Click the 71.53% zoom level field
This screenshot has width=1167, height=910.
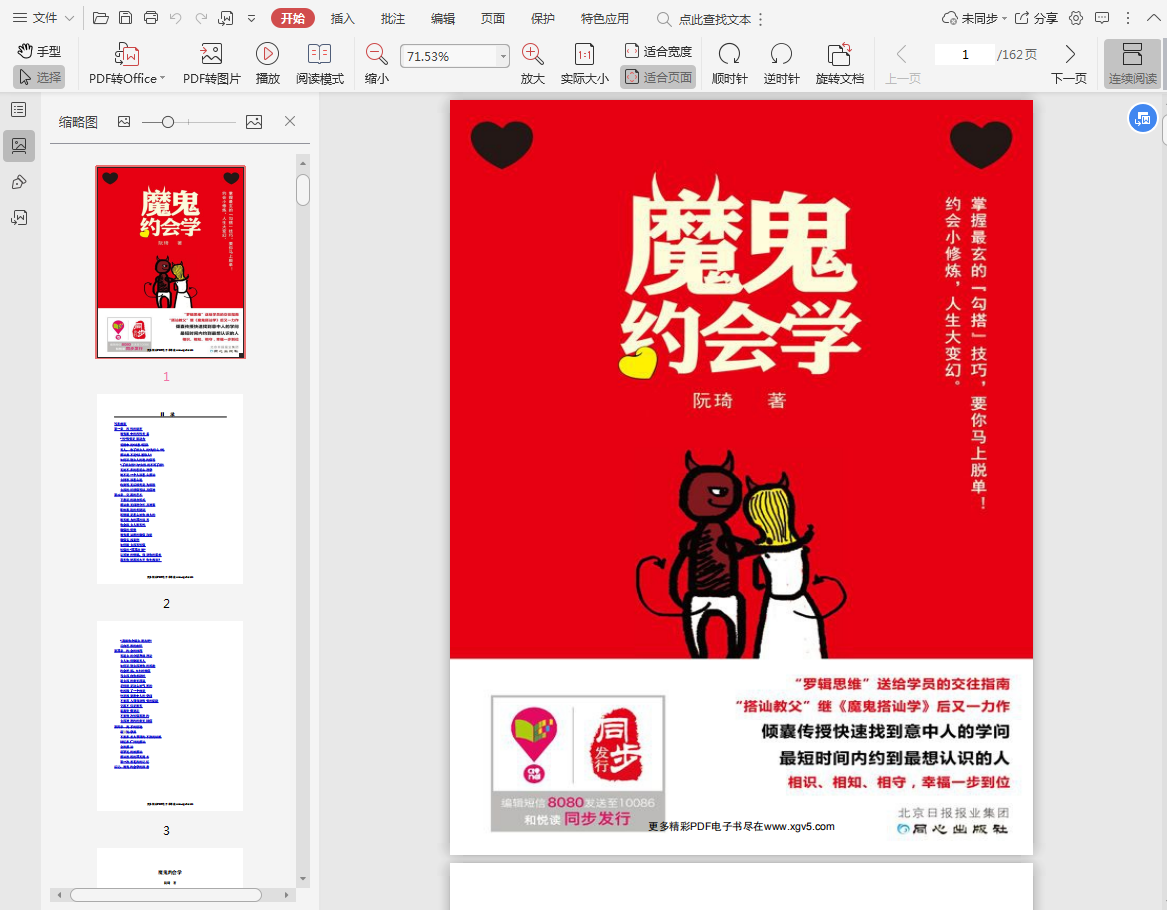pos(449,56)
